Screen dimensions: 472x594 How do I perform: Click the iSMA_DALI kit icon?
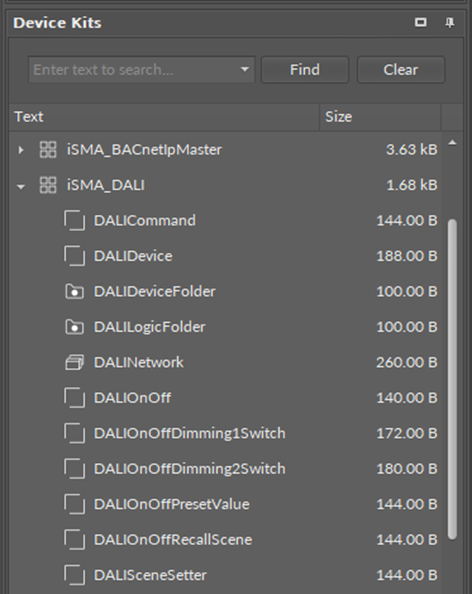pos(48,185)
